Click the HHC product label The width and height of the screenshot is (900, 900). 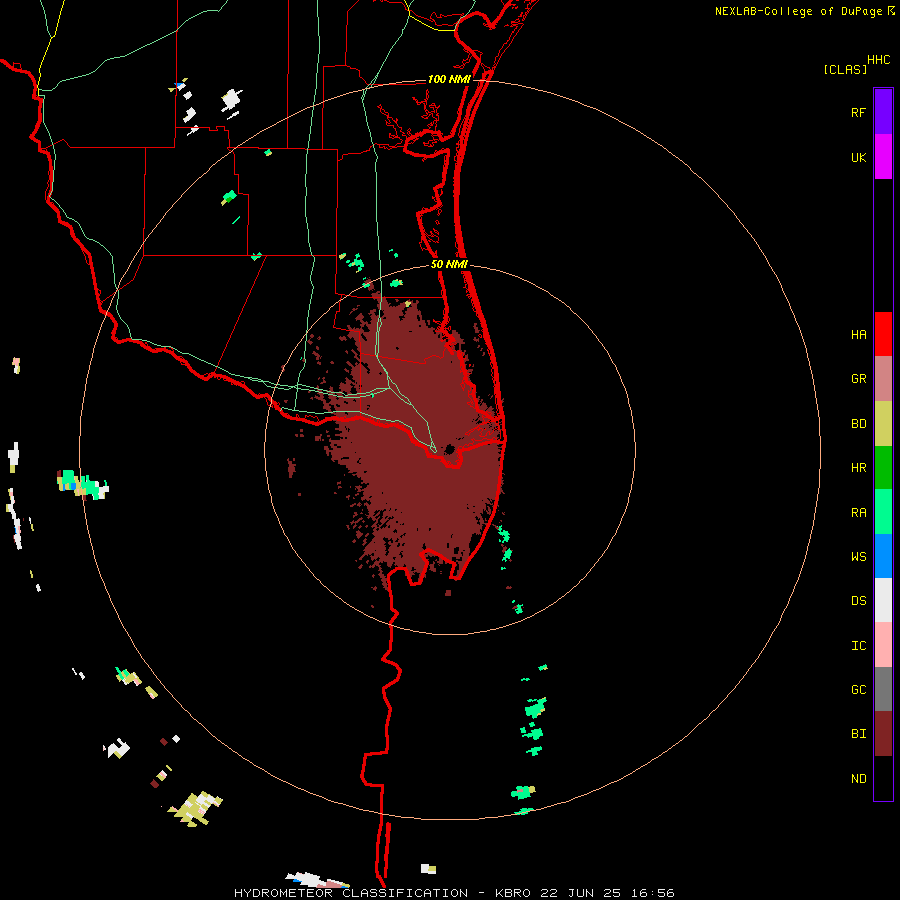(x=878, y=60)
